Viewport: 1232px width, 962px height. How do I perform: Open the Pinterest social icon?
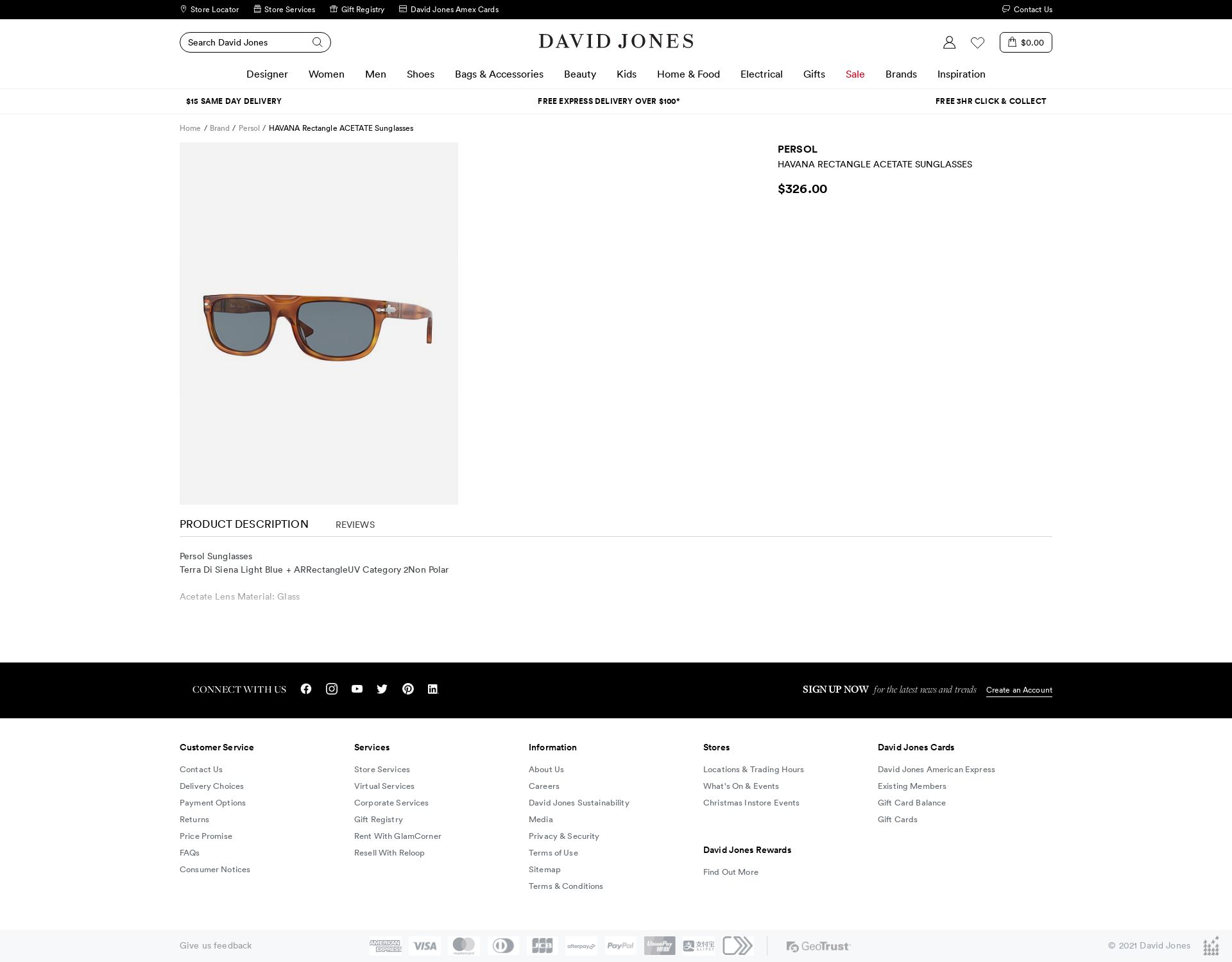click(408, 689)
